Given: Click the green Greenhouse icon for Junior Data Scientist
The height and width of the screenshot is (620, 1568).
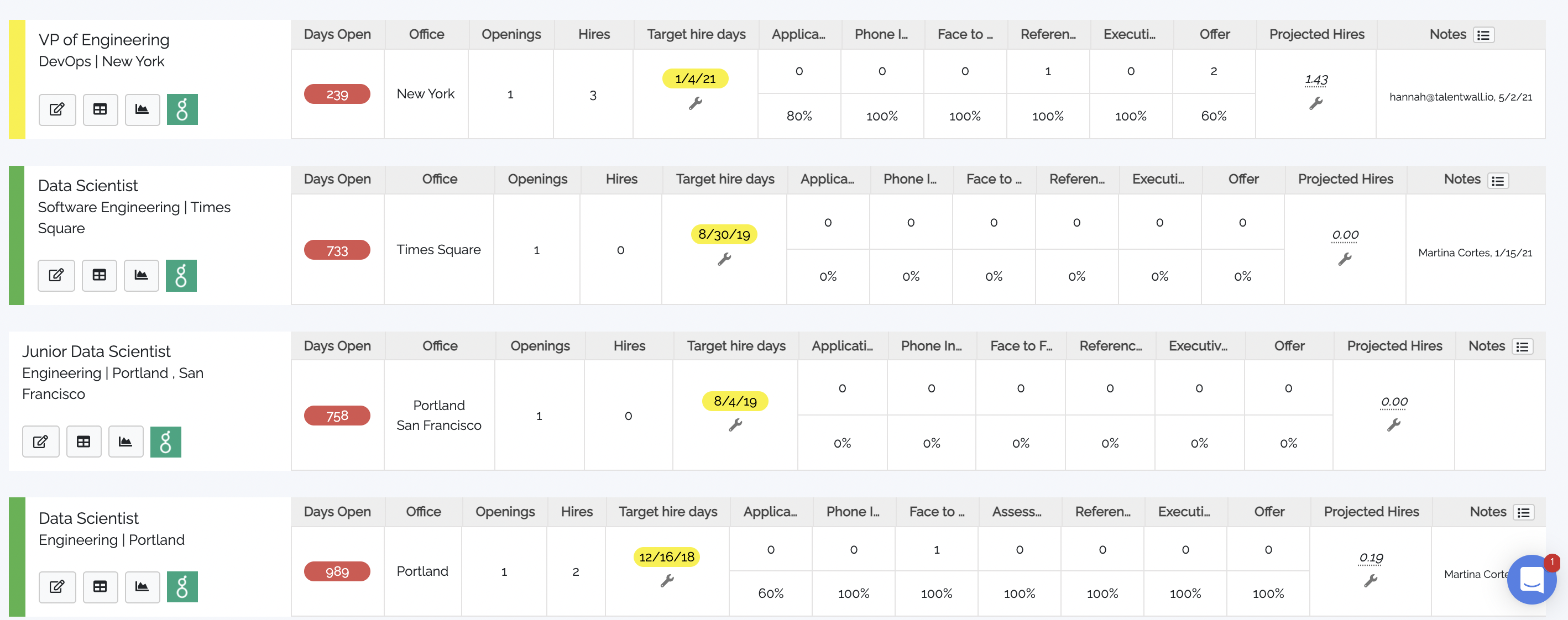Looking at the screenshot, I should point(165,442).
